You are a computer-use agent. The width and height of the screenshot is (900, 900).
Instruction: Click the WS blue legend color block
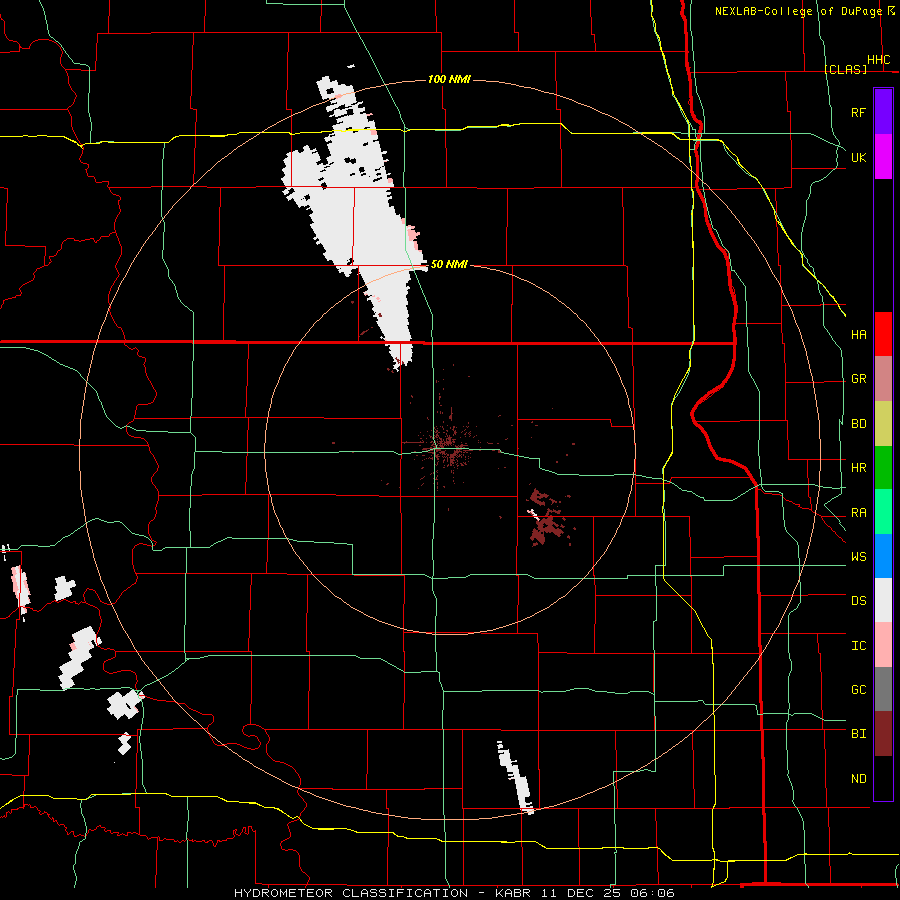(883, 556)
